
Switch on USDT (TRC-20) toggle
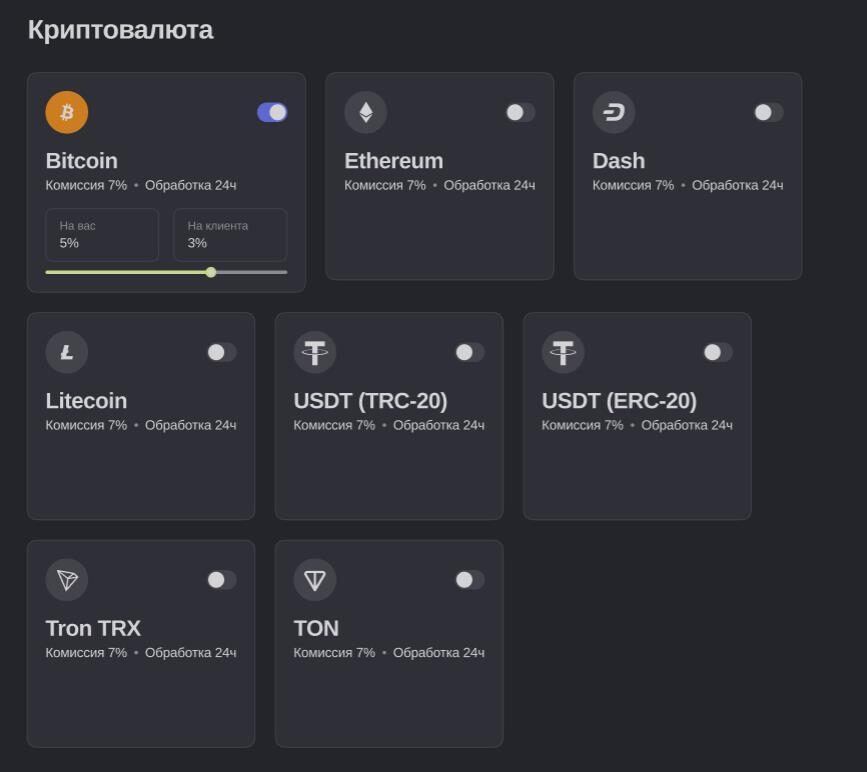[469, 352]
